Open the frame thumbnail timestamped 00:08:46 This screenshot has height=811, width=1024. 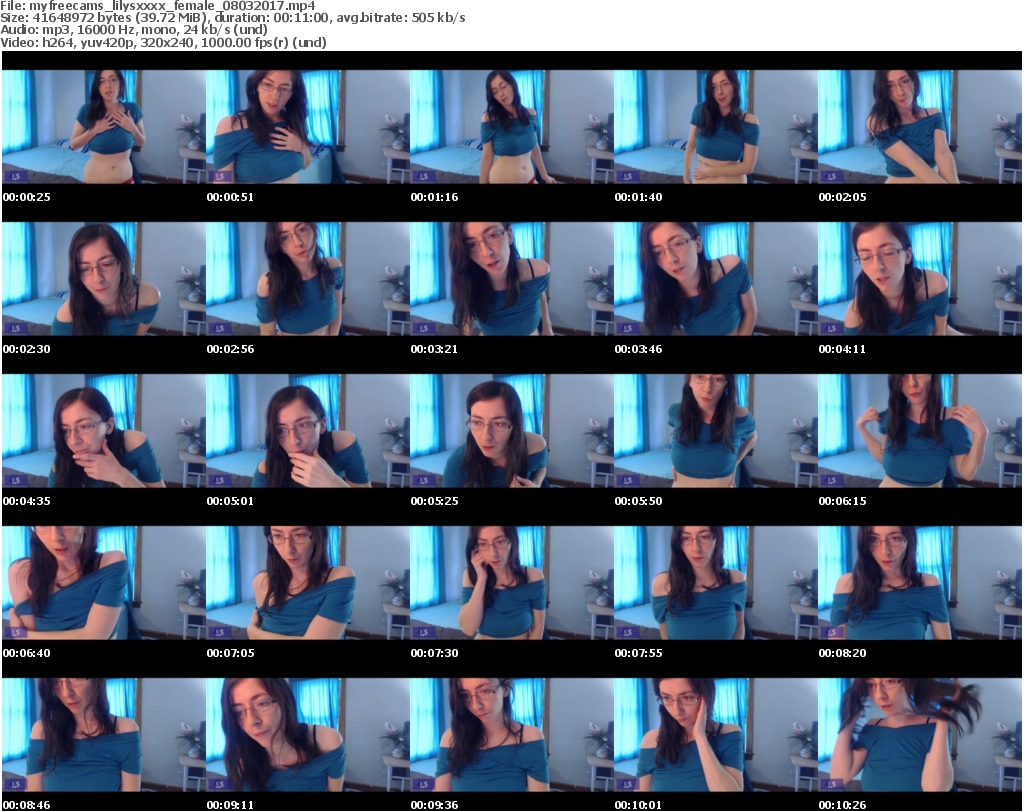point(104,735)
